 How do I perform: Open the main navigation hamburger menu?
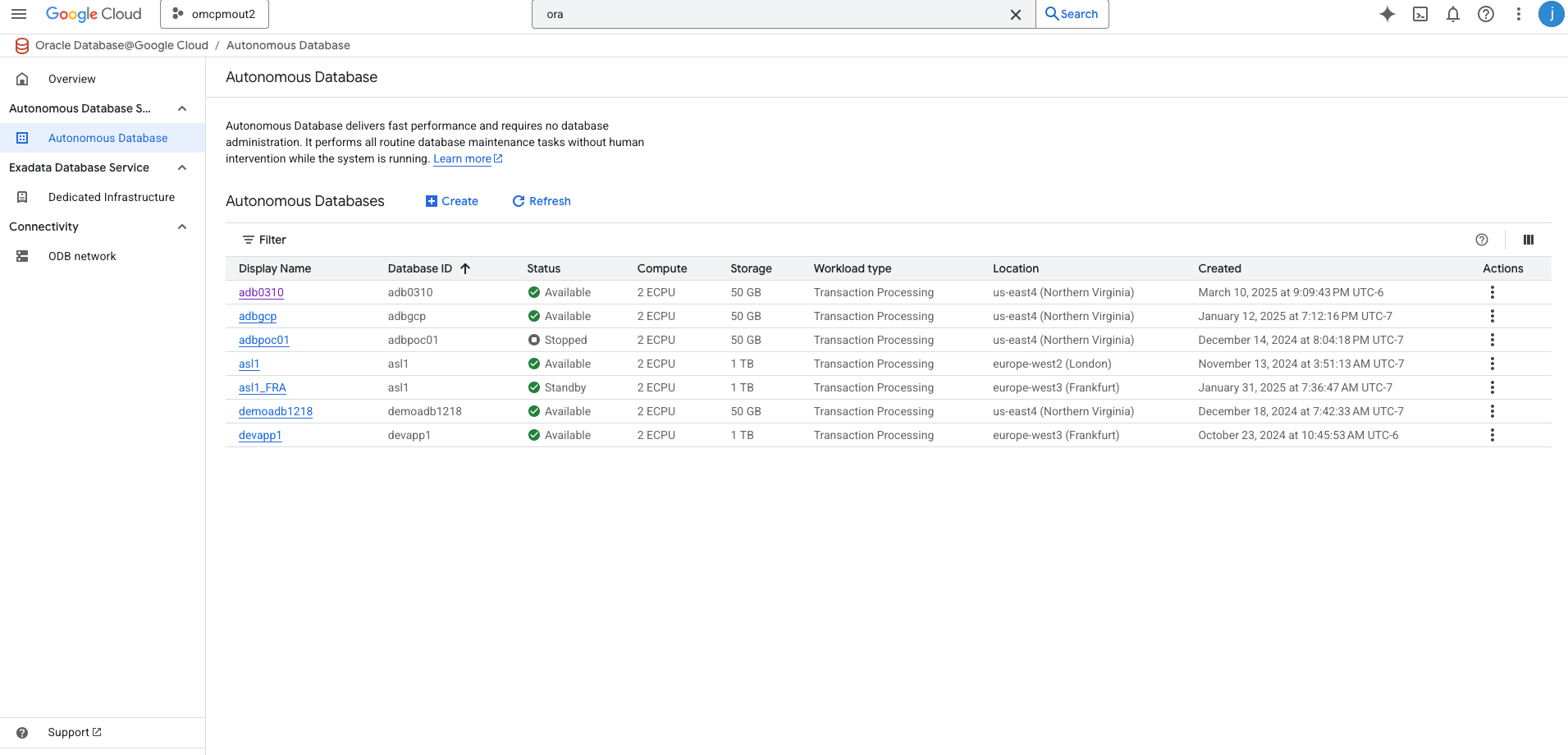19,14
